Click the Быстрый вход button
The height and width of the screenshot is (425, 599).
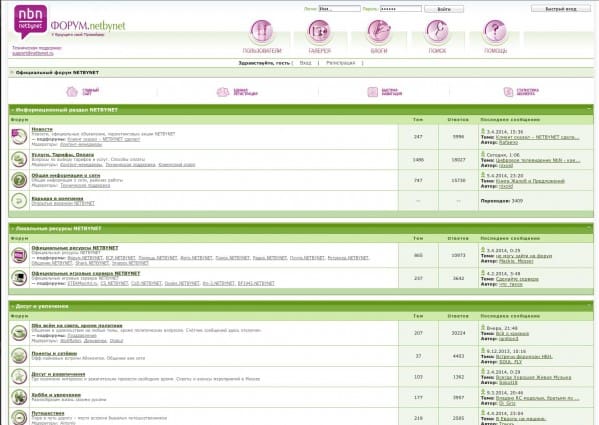coord(561,8)
